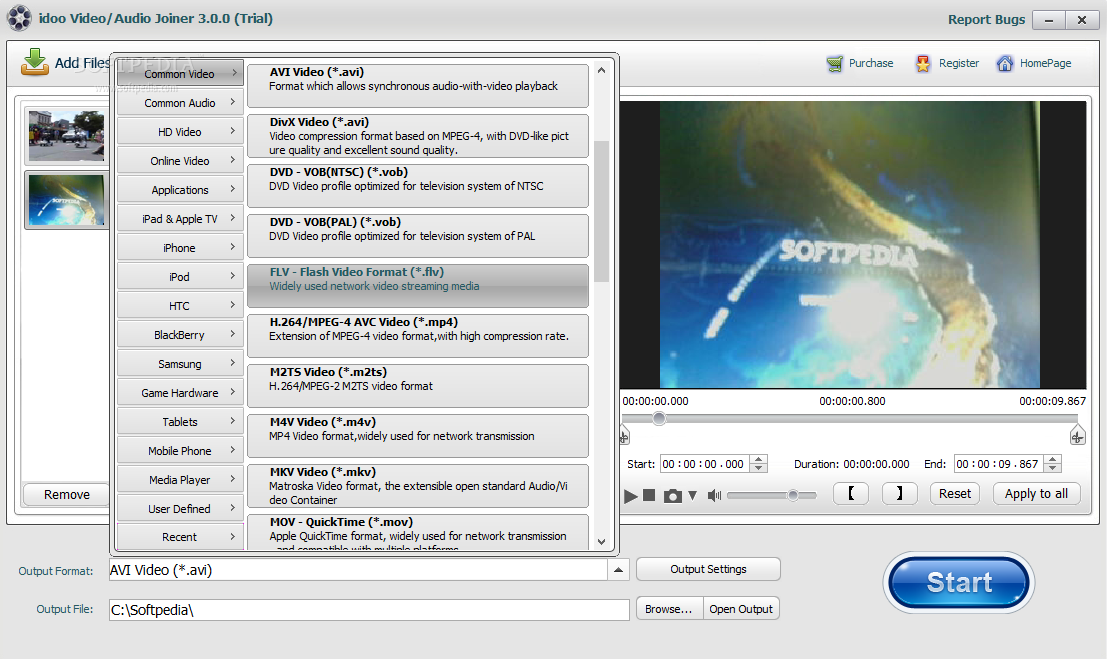Click the HomePage house icon
This screenshot has height=659, width=1107.
coord(1005,64)
